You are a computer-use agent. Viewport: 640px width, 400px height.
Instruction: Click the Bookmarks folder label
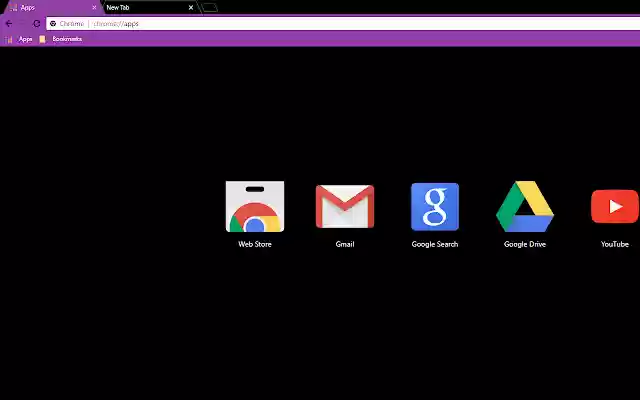[x=67, y=39]
